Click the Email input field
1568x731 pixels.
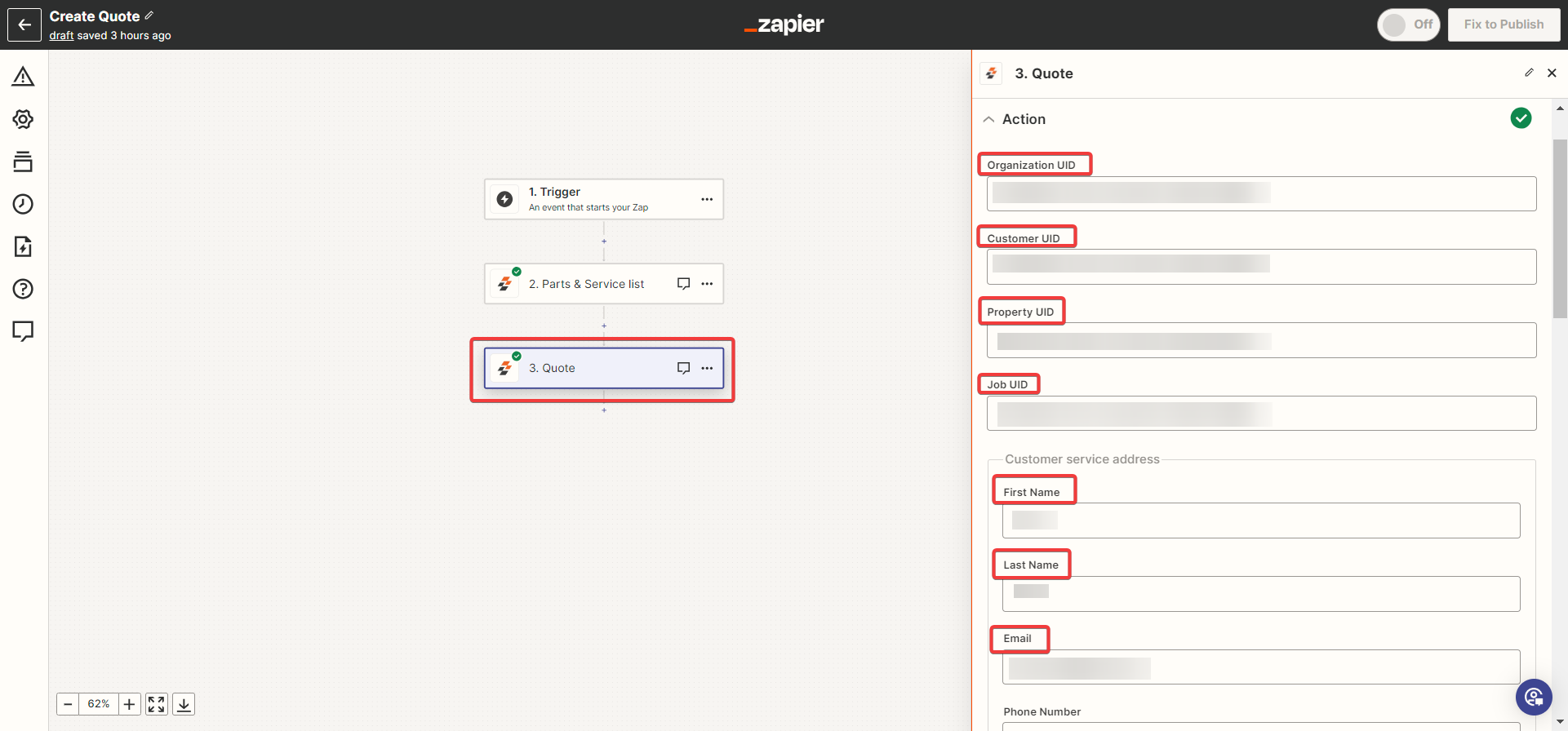coord(1261,667)
